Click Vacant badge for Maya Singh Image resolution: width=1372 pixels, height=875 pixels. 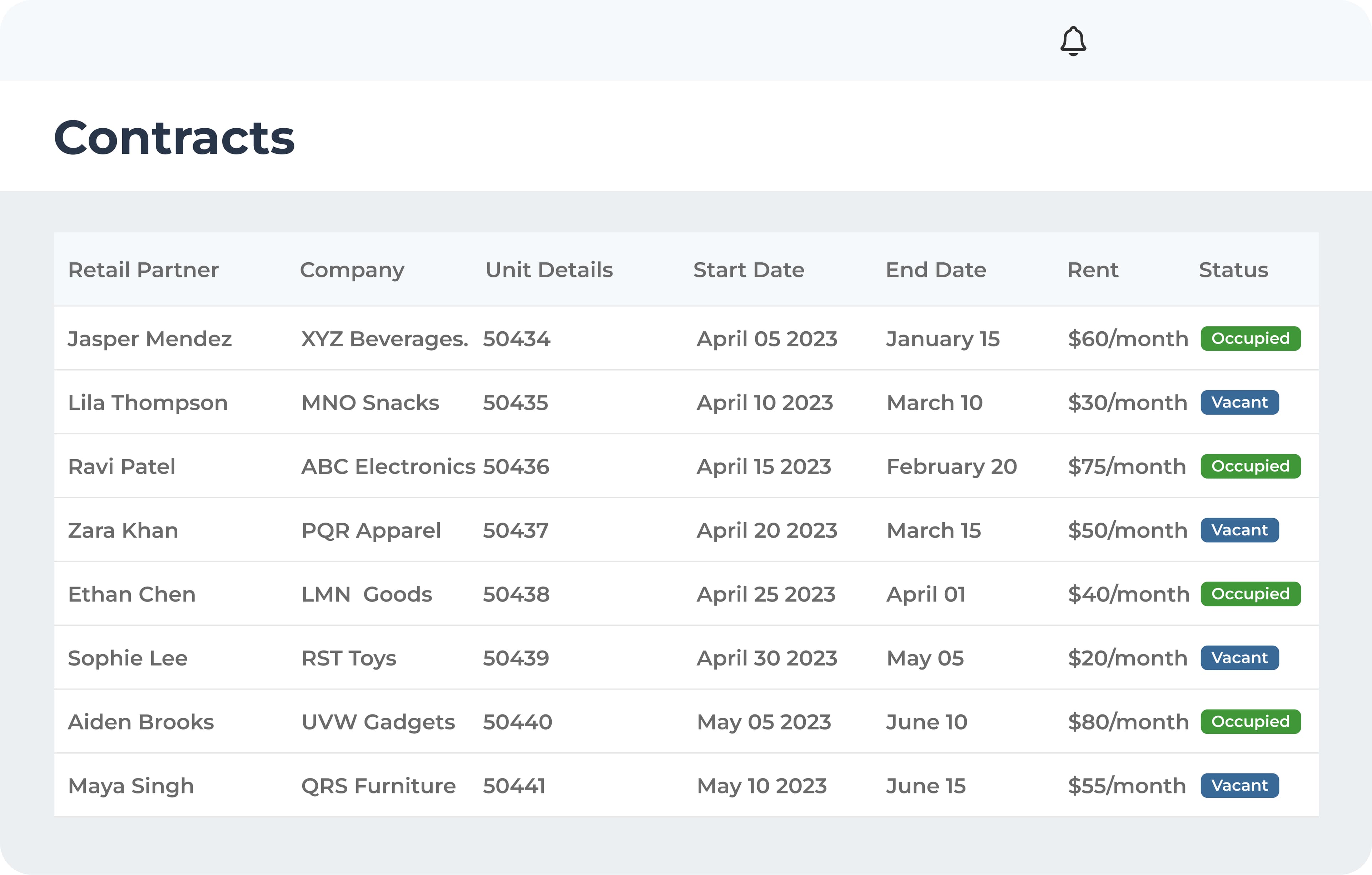[1239, 786]
